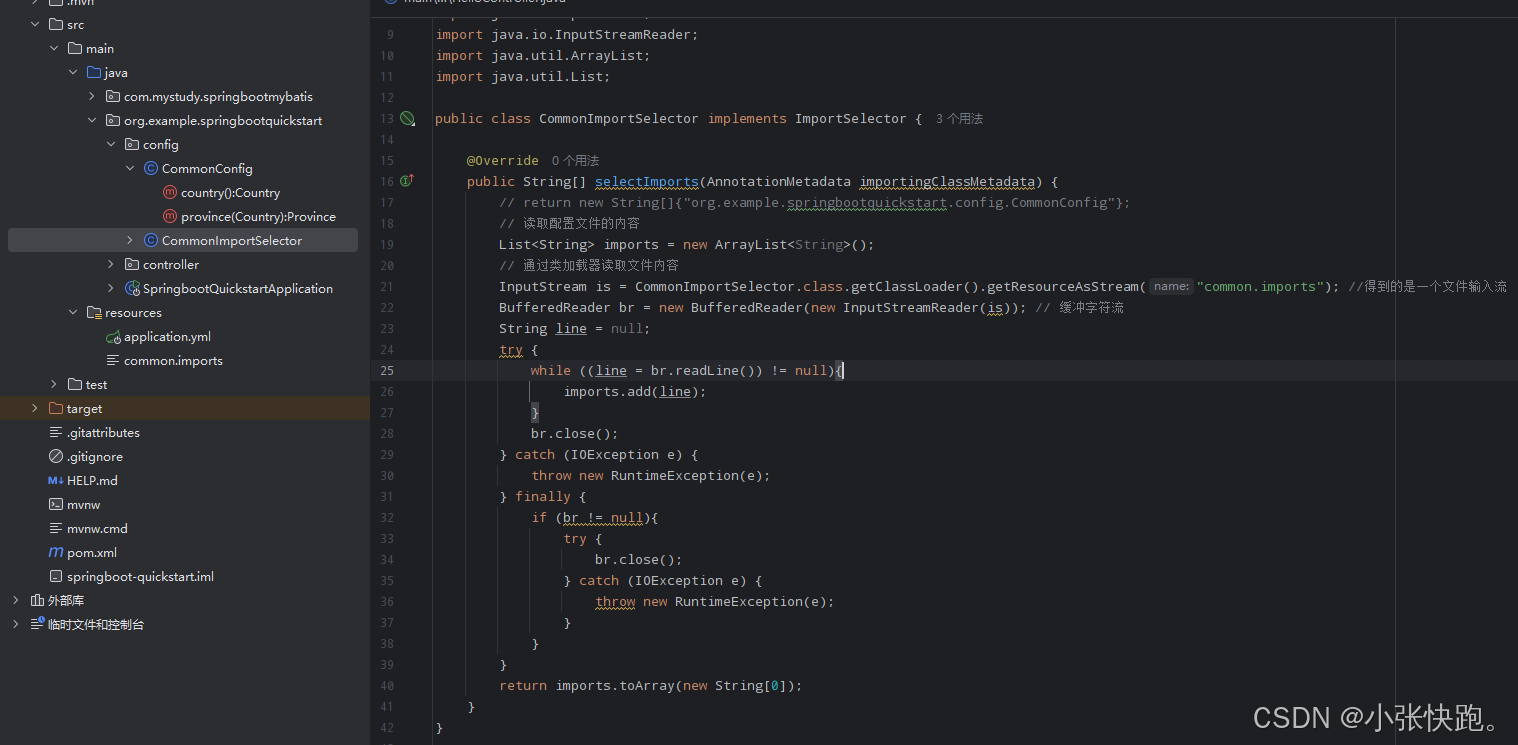Click the CommonImportSelector class icon in tree

click(151, 241)
